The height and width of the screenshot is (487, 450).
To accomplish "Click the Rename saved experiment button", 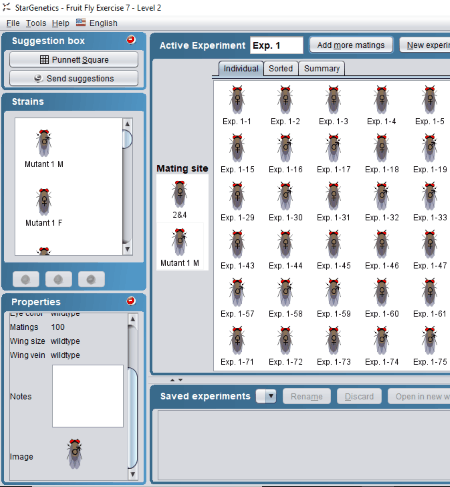I will (307, 396).
